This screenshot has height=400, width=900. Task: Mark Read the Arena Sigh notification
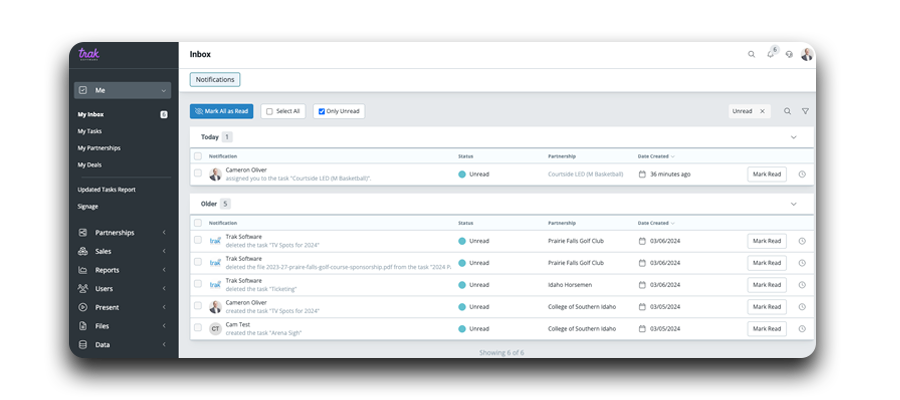(x=767, y=329)
